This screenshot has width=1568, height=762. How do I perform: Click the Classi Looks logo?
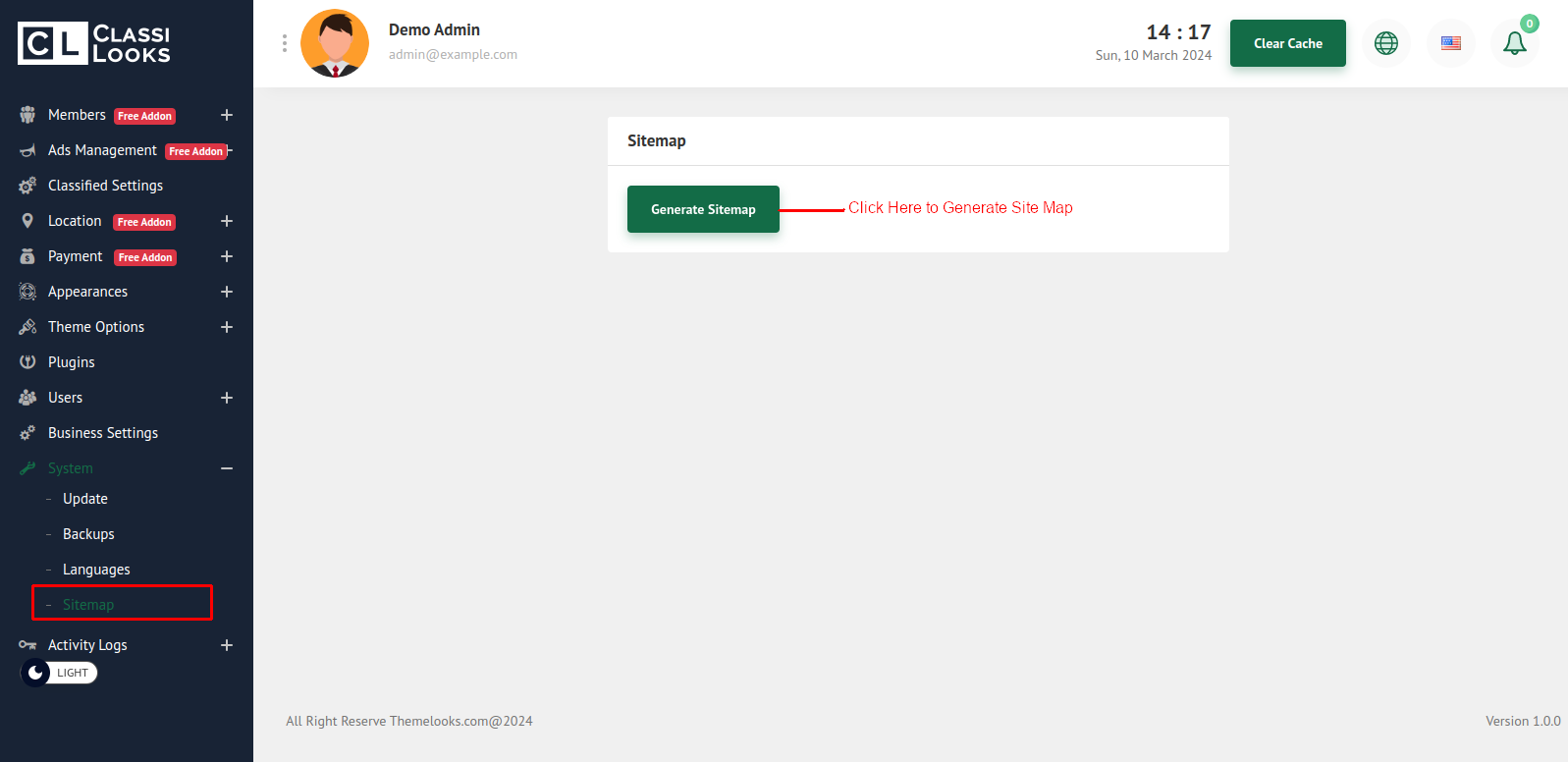pyautogui.click(x=94, y=43)
